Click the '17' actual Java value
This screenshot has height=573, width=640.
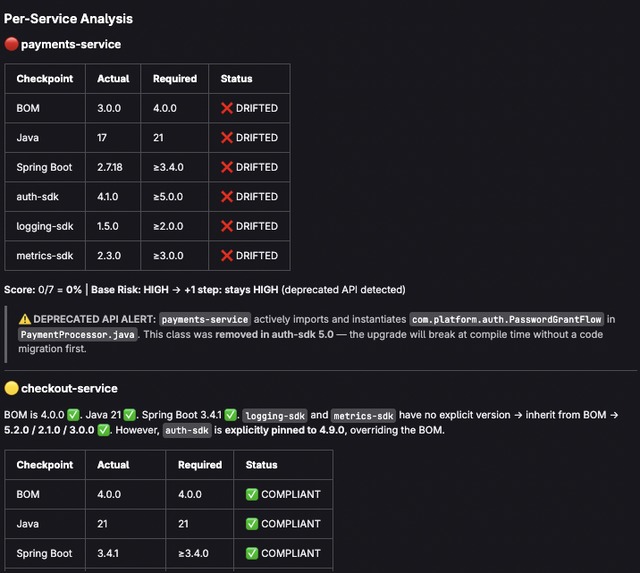[x=102, y=138]
